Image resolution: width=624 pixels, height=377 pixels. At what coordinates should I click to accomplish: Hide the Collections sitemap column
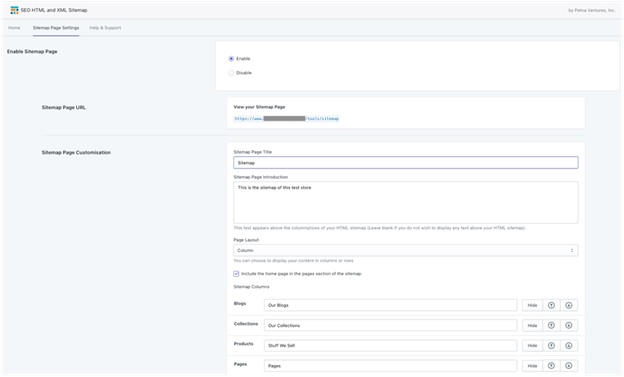pyautogui.click(x=532, y=326)
